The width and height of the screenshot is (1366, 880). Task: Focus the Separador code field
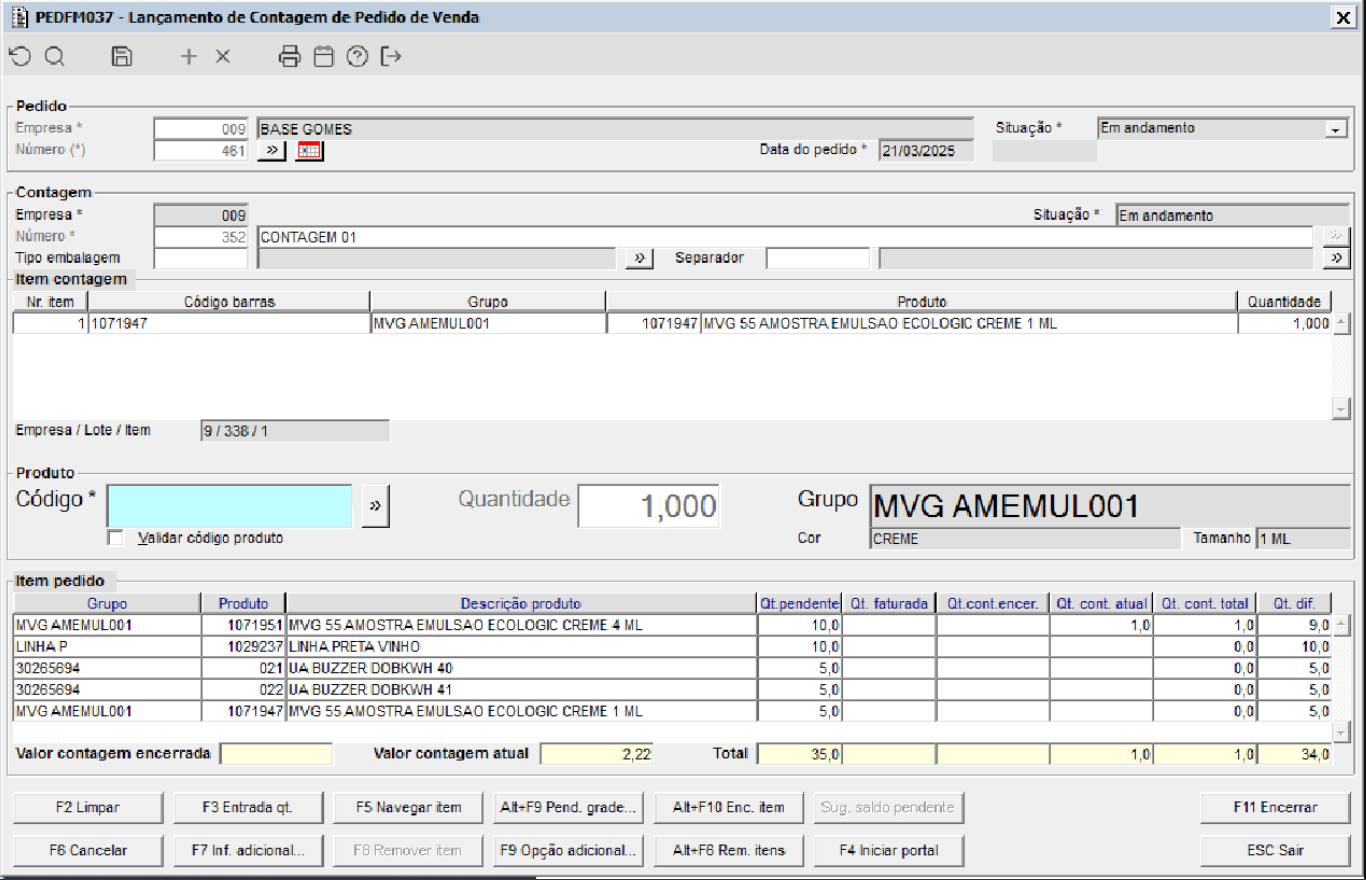point(818,258)
